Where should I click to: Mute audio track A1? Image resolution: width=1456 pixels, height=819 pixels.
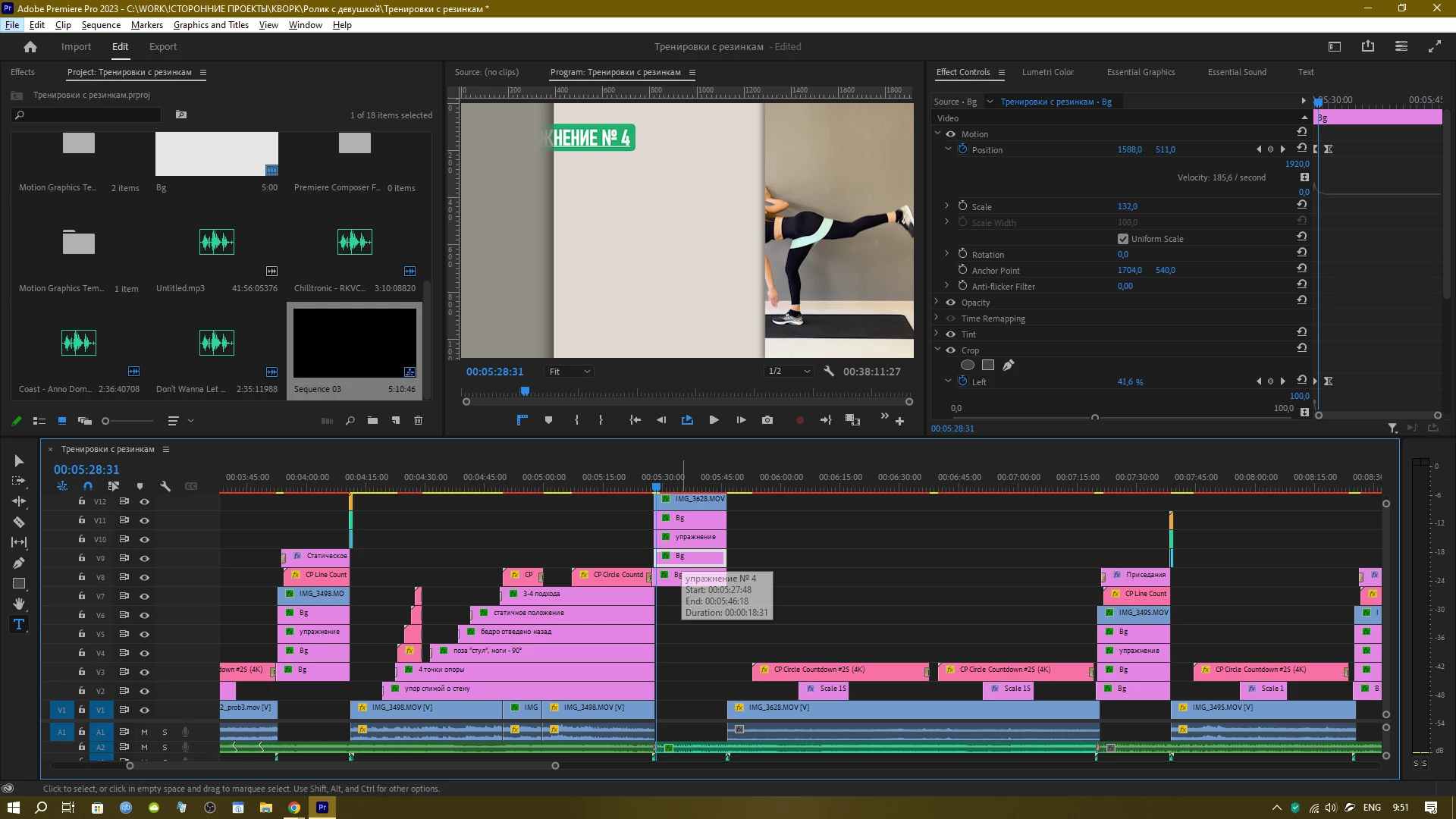pyautogui.click(x=144, y=733)
